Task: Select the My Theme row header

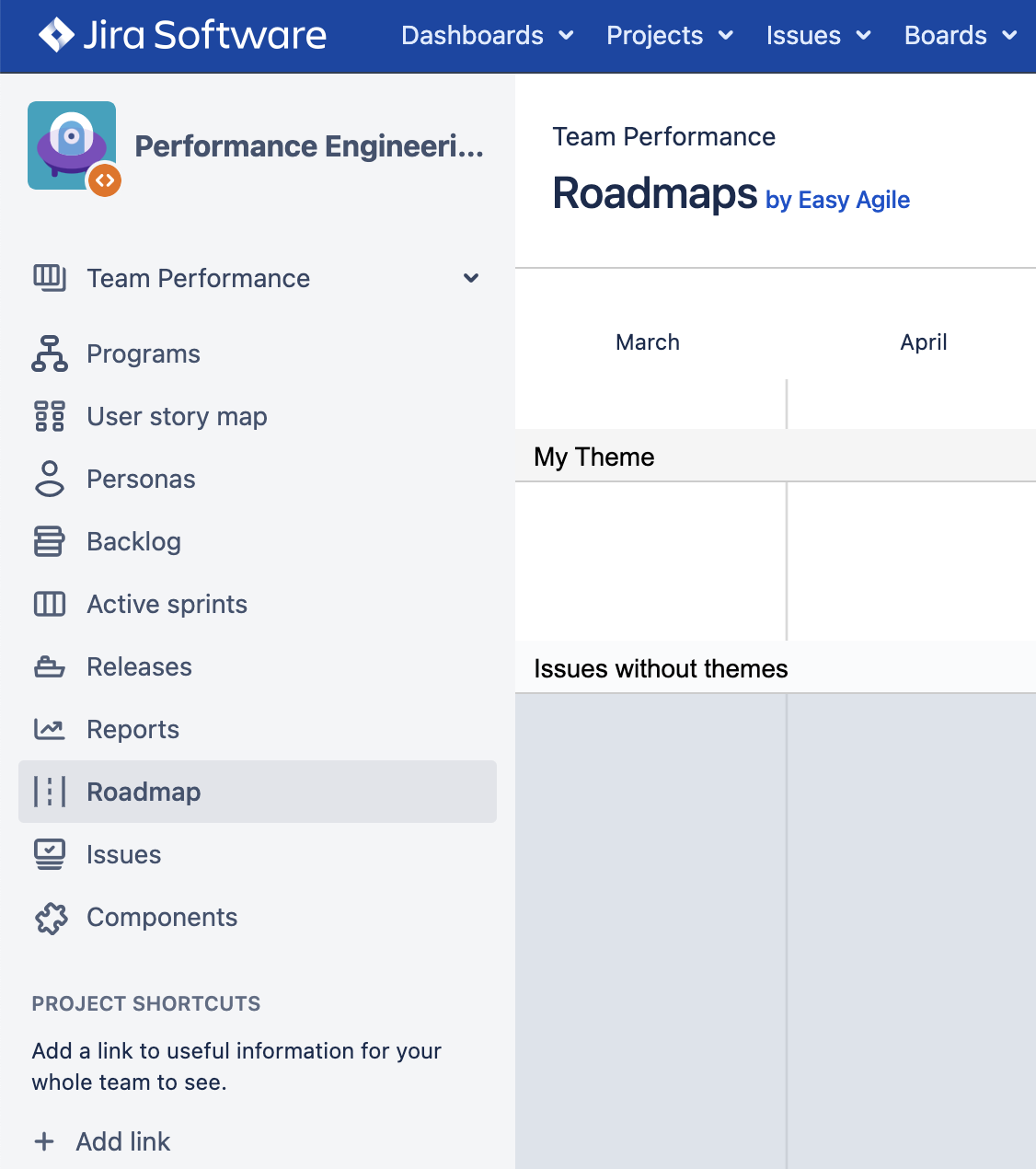Action: (x=593, y=457)
